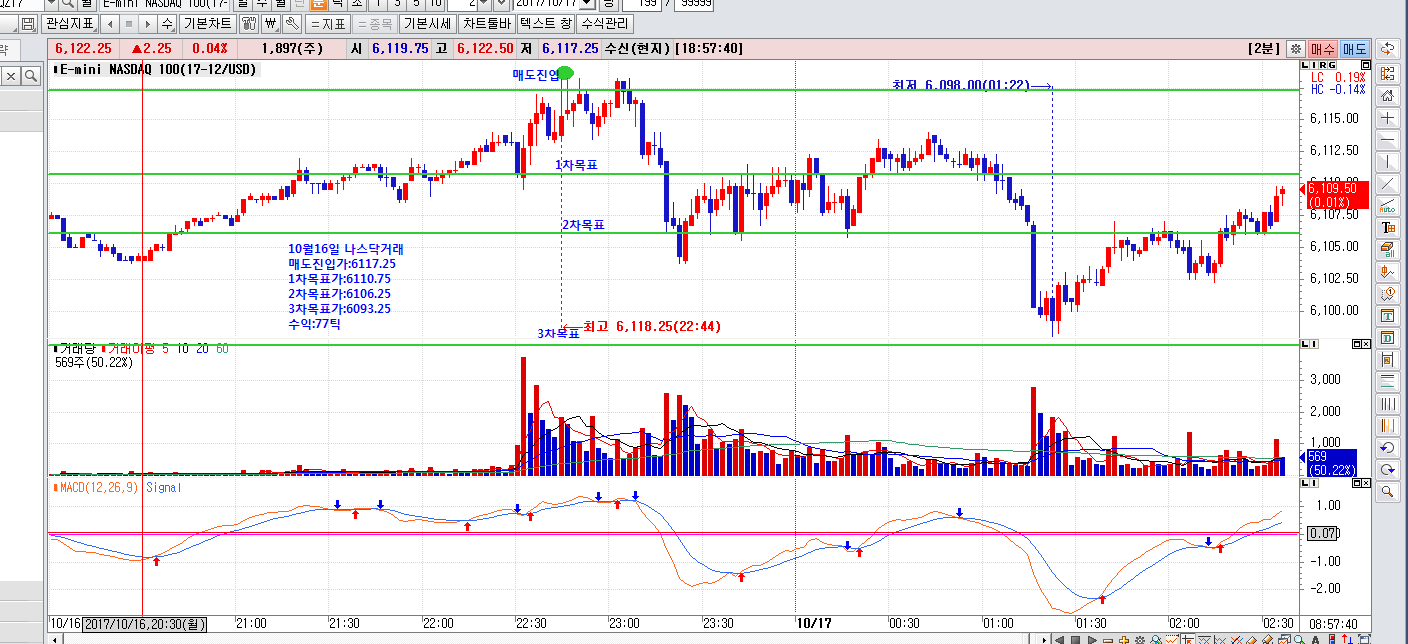Select the Auto trend line tool
This screenshot has width=1408, height=644.
pyautogui.click(x=1387, y=206)
